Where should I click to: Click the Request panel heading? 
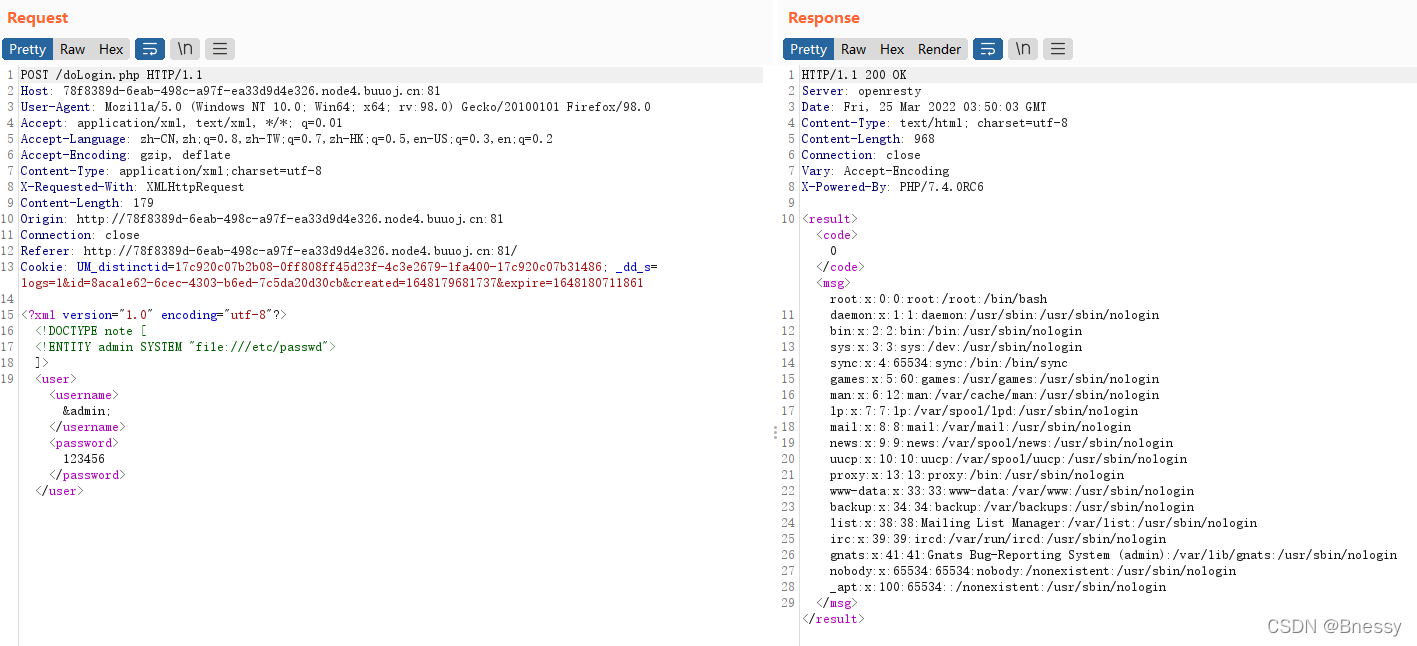point(38,17)
